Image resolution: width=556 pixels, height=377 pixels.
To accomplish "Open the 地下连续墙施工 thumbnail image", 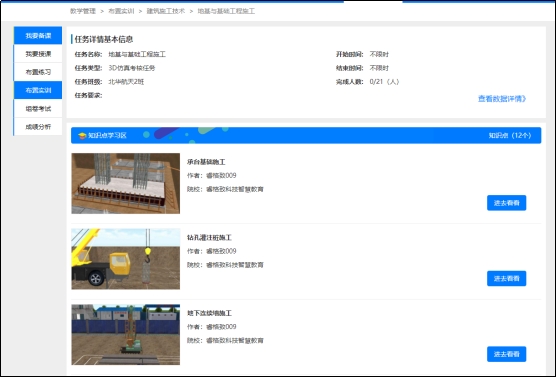I will click(126, 334).
